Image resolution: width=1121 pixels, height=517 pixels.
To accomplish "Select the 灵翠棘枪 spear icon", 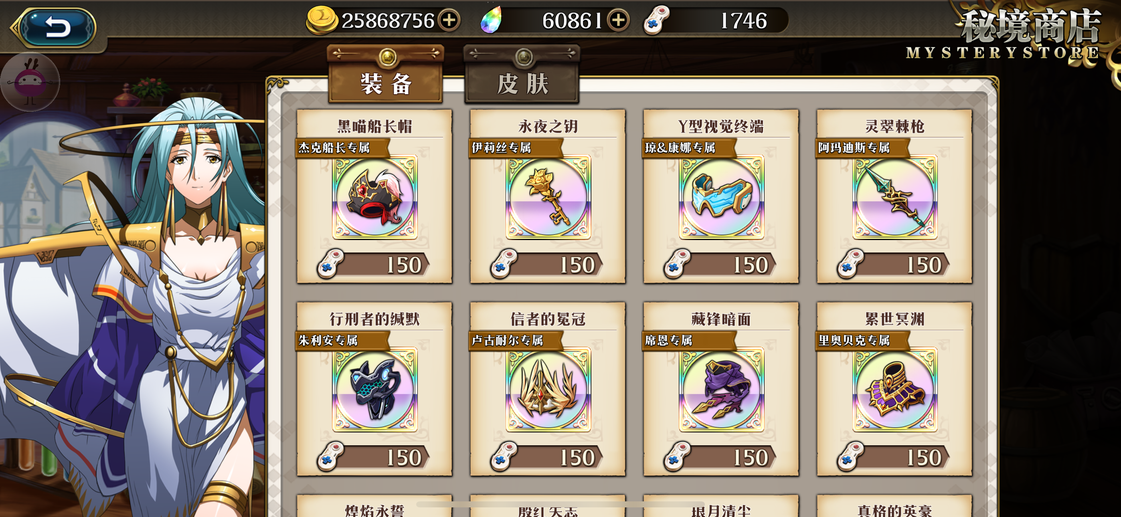I will pyautogui.click(x=894, y=197).
